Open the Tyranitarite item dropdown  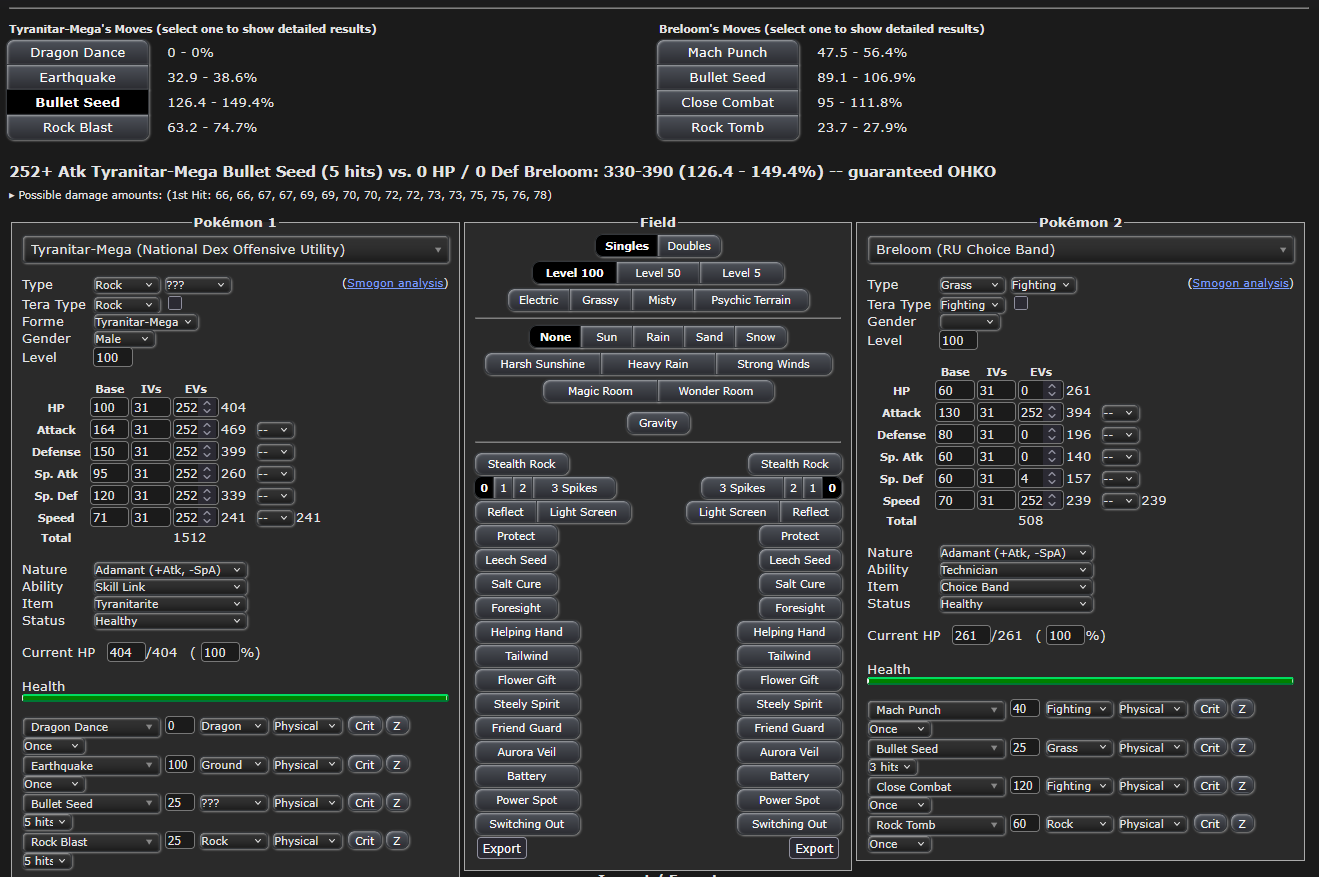tap(170, 604)
